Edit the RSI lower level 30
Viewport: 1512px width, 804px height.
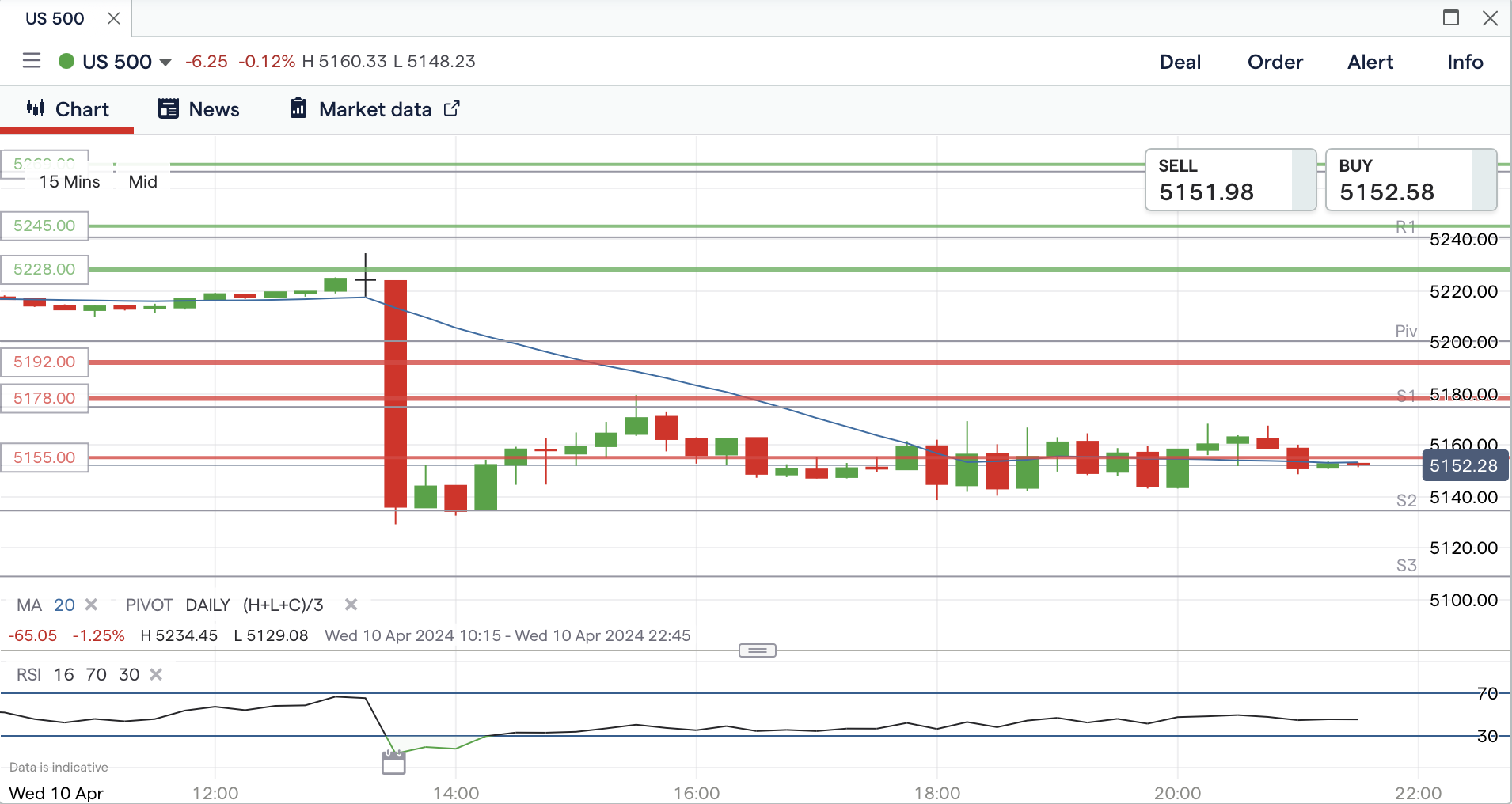tap(129, 675)
